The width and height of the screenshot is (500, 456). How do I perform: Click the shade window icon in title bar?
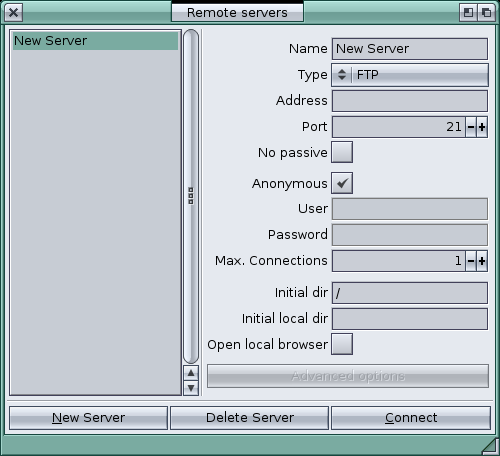click(x=468, y=13)
